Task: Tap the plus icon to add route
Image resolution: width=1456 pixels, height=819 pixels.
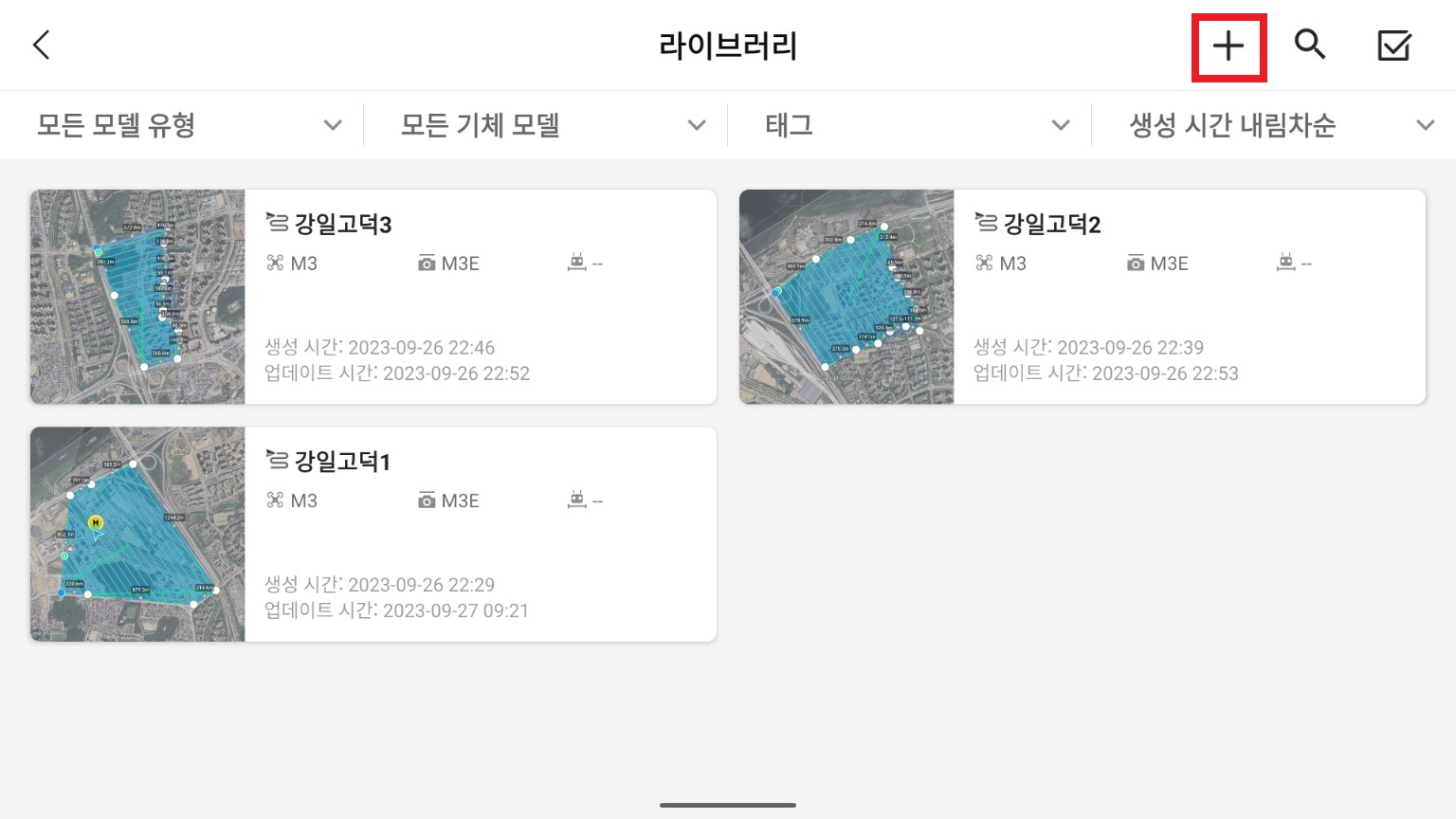Action: tap(1228, 45)
